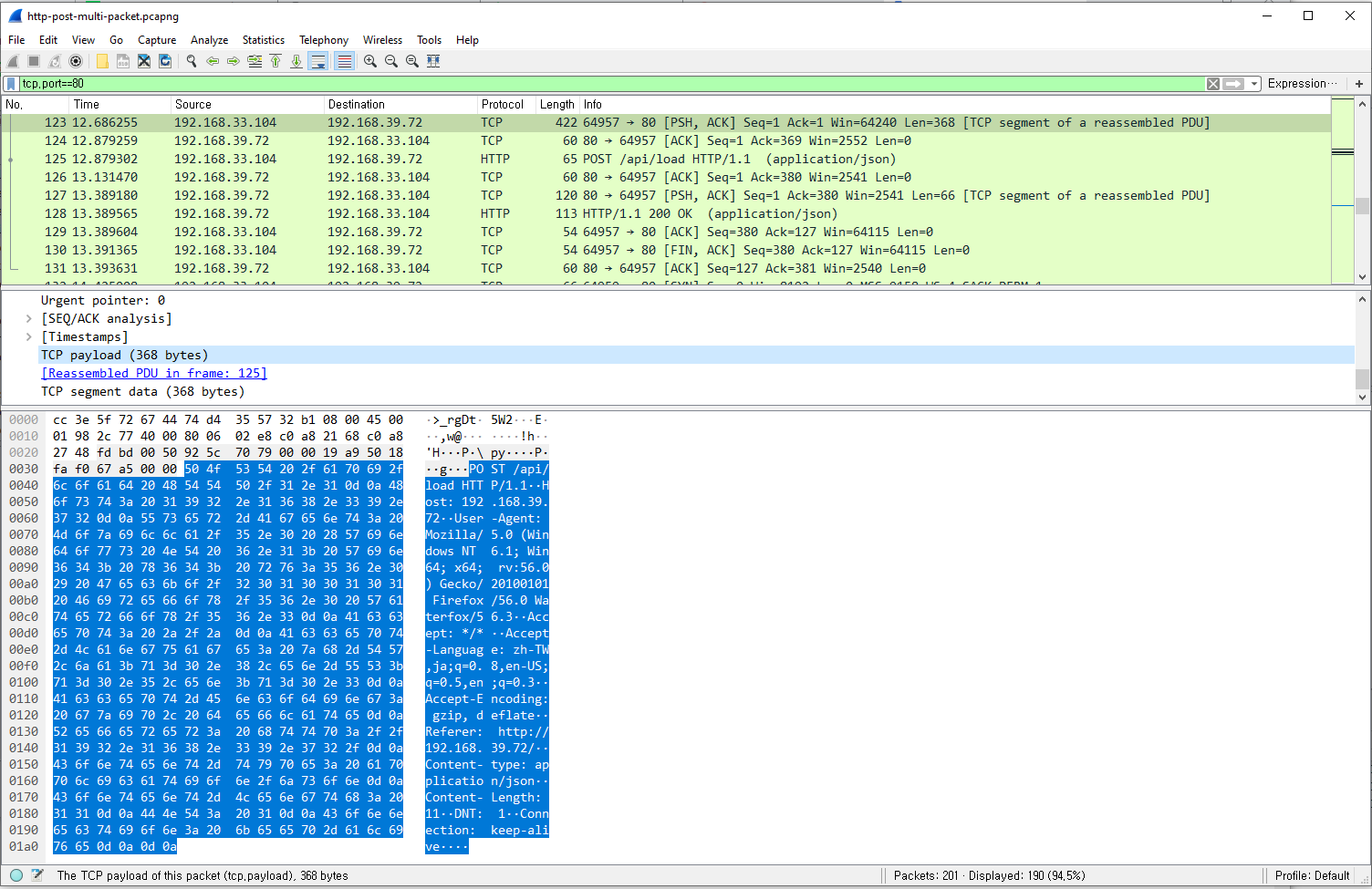Restart the current capture
The image size is (1372, 889).
click(55, 61)
